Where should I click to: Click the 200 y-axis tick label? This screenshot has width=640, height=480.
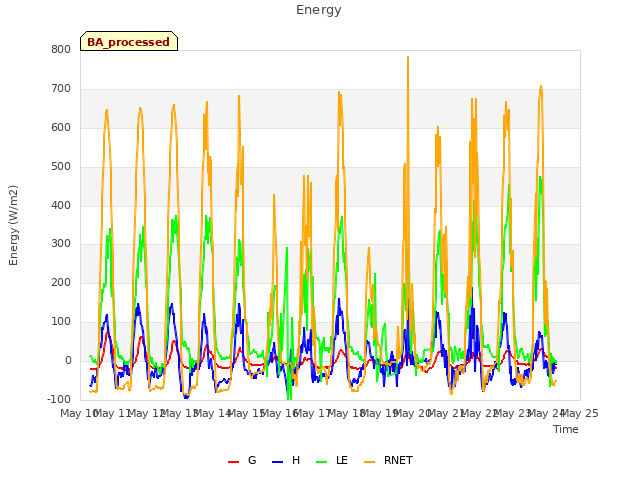point(61,282)
